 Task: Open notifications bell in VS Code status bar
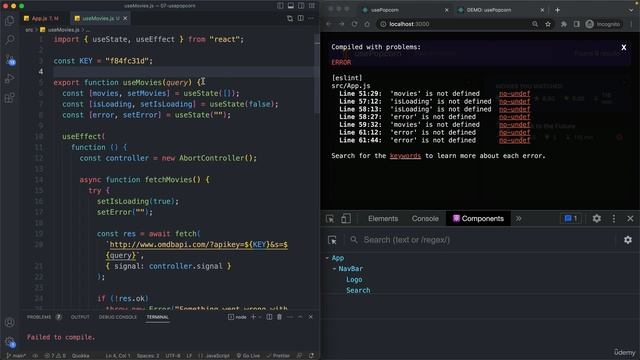pyautogui.click(x=311, y=356)
